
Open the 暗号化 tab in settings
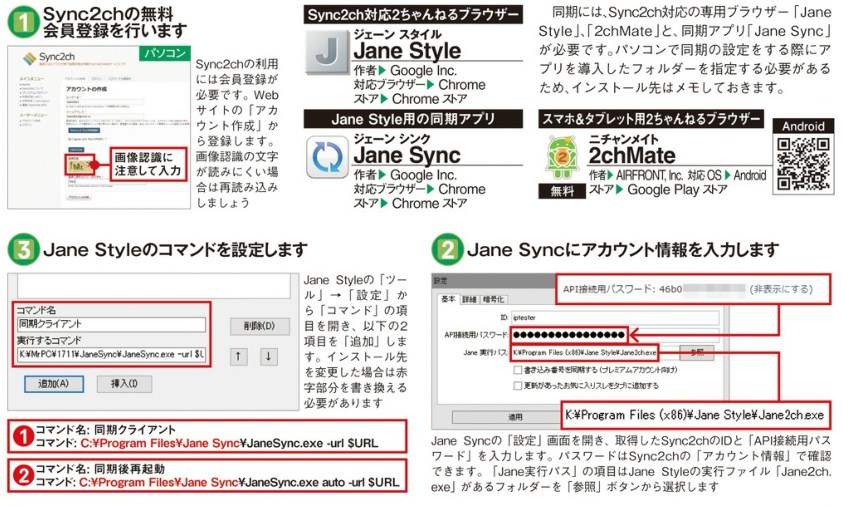pyautogui.click(x=493, y=299)
